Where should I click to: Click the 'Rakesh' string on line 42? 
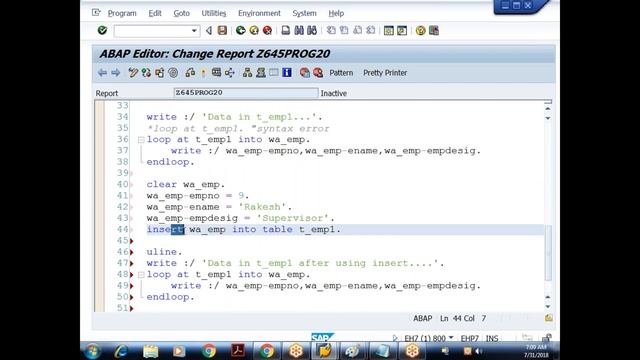click(x=262, y=207)
